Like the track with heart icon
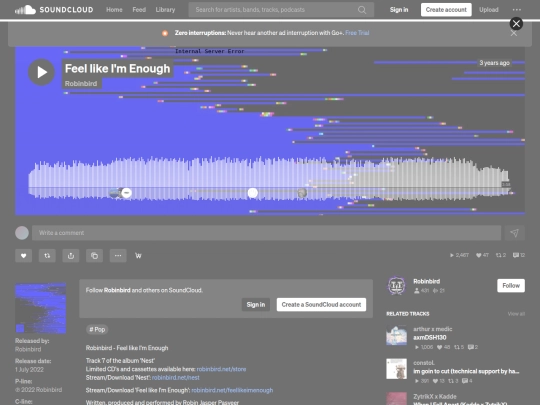 pyautogui.click(x=23, y=256)
